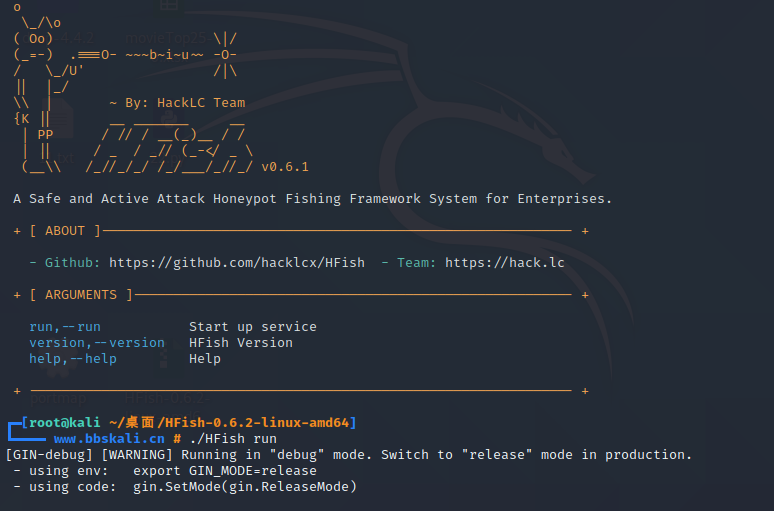Click the www.bbskali.cn prompt text

tap(109, 438)
